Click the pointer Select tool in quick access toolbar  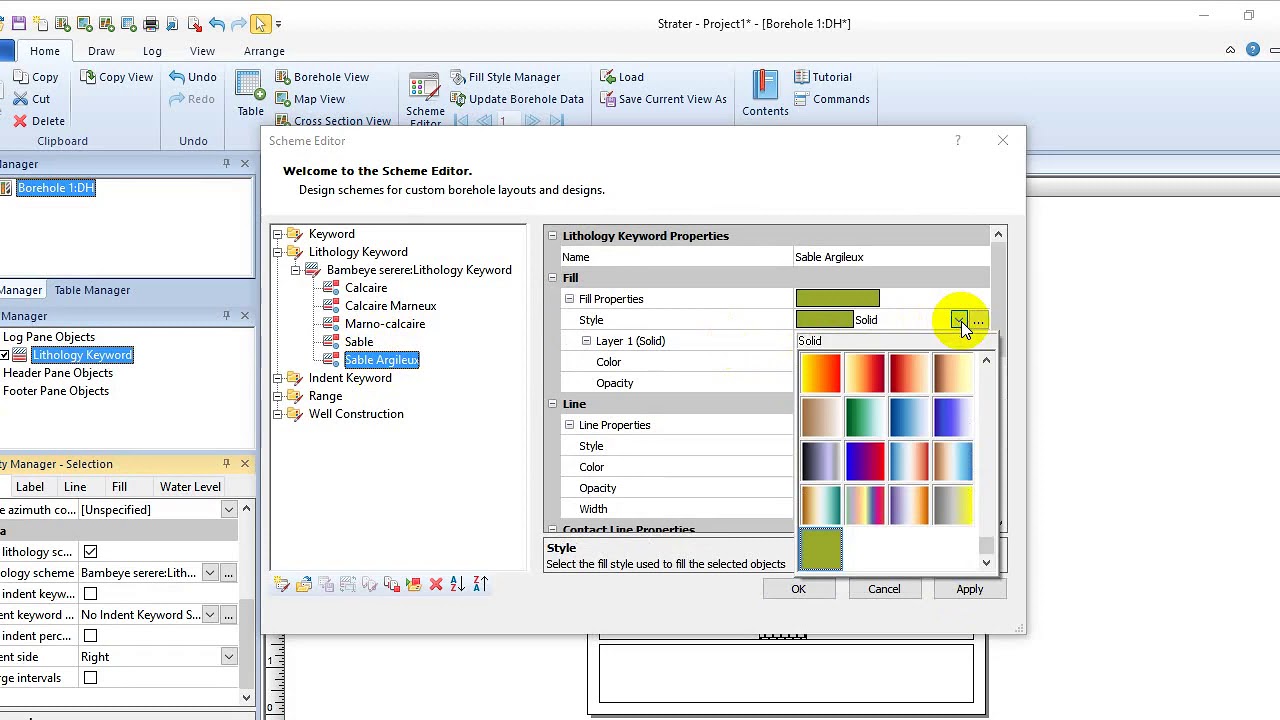click(x=260, y=23)
